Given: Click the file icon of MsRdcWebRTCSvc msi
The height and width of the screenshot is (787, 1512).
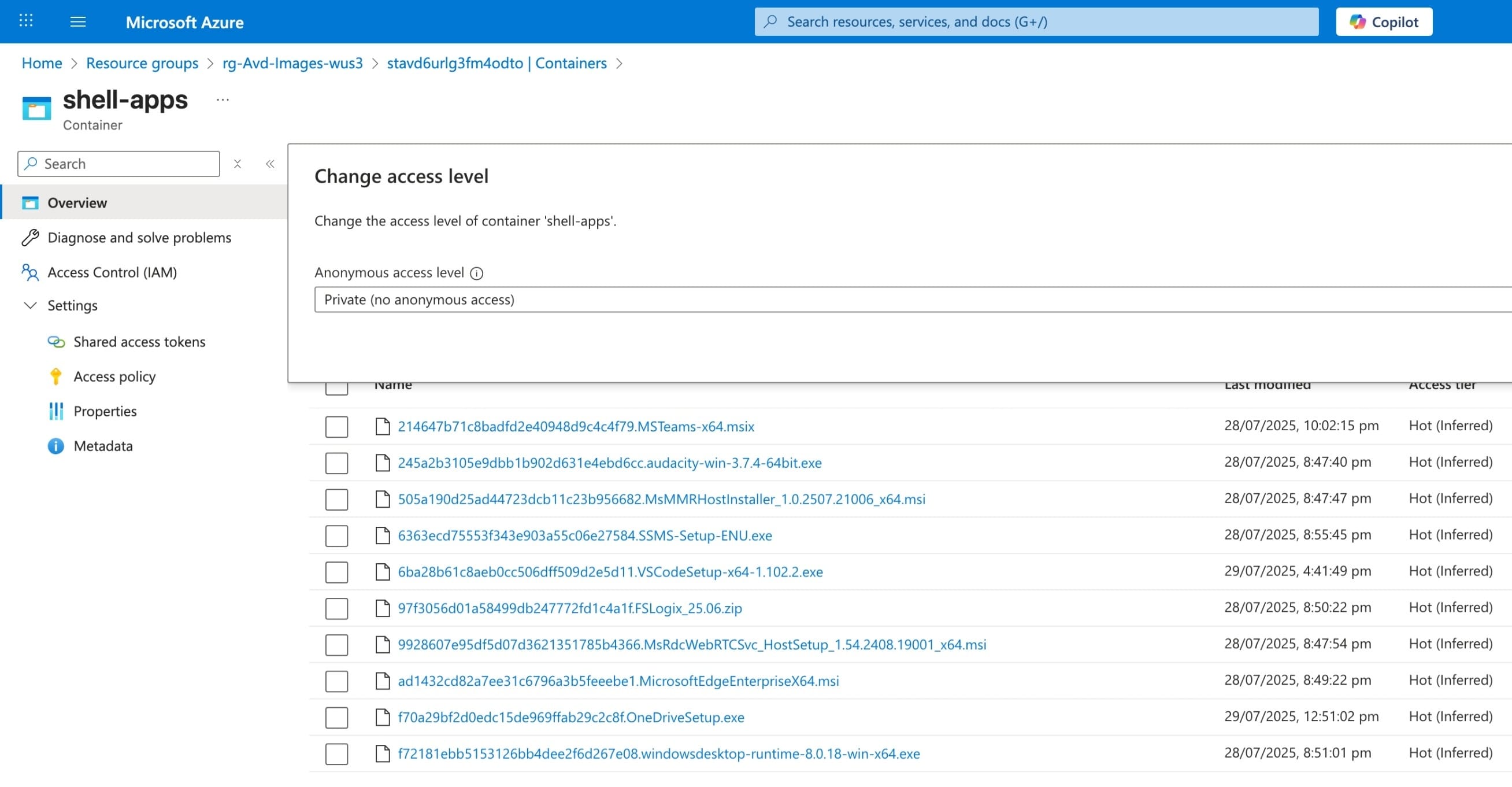Looking at the screenshot, I should 383,645.
